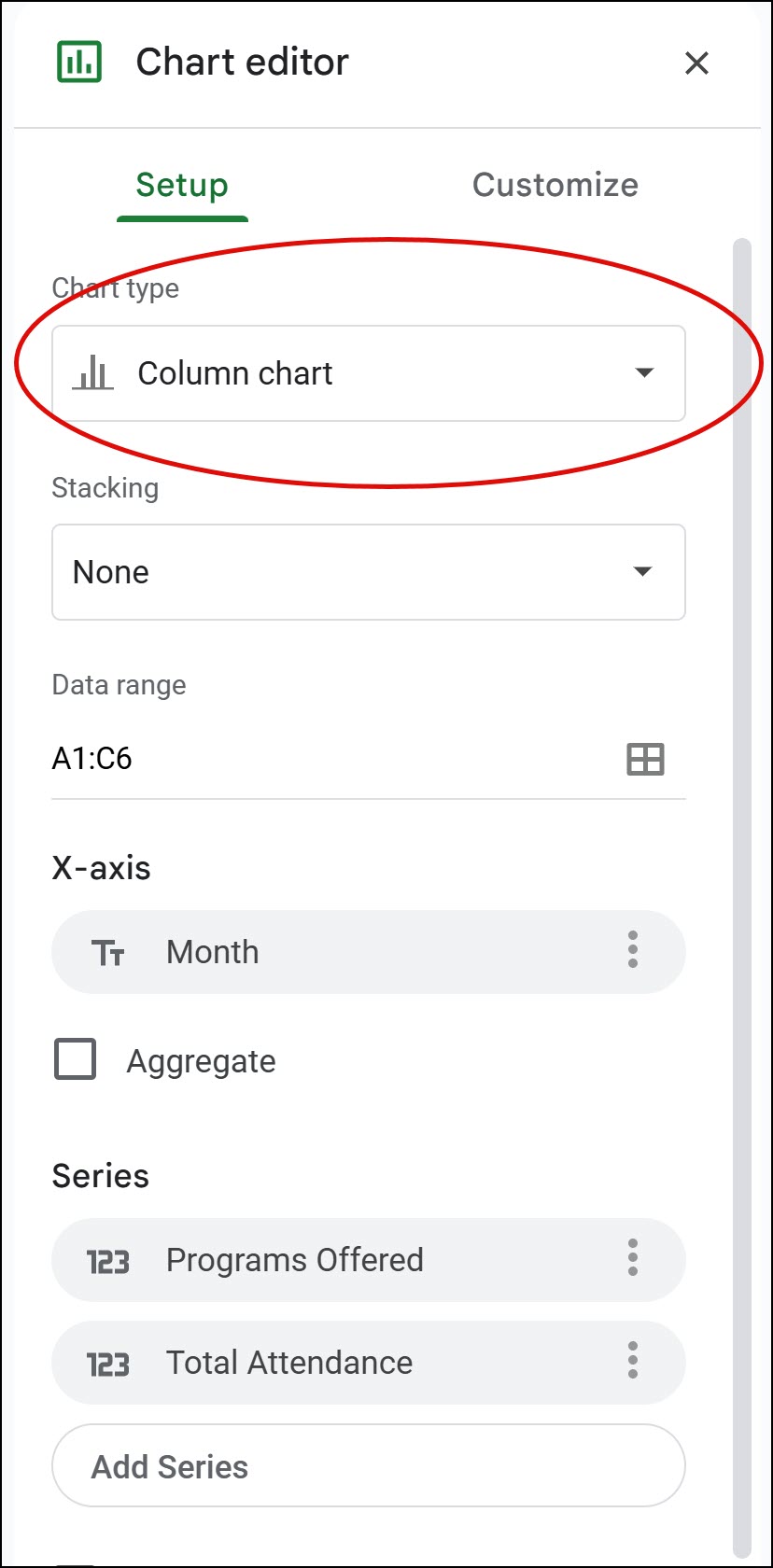Expand the Stacking dropdown showing None
The width and height of the screenshot is (773, 1568).
[x=369, y=572]
